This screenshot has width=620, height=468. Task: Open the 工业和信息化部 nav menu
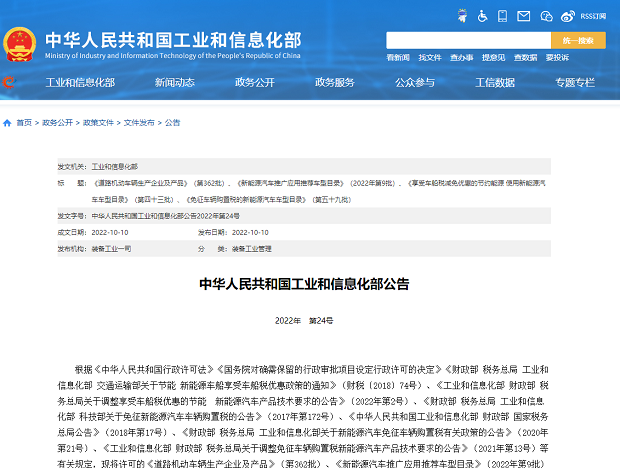(80, 82)
